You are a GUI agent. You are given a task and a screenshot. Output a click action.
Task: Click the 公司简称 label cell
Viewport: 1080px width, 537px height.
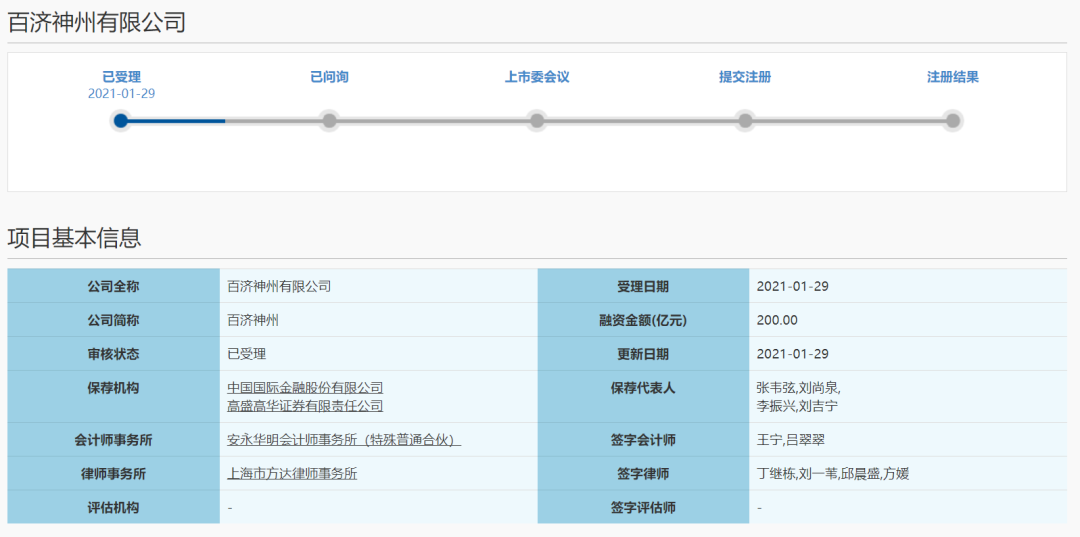tap(114, 320)
